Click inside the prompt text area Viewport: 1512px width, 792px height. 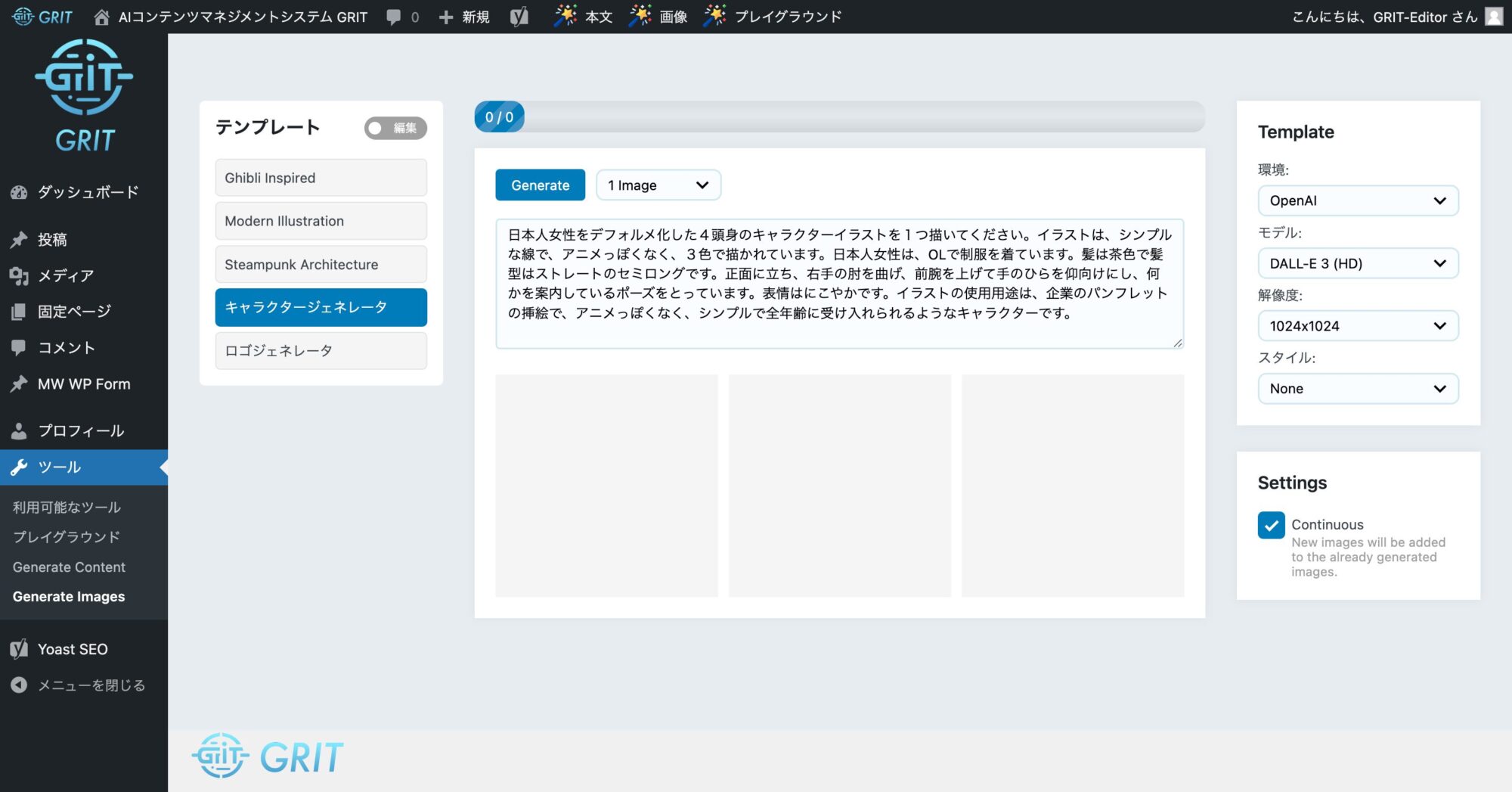pyautogui.click(x=839, y=284)
